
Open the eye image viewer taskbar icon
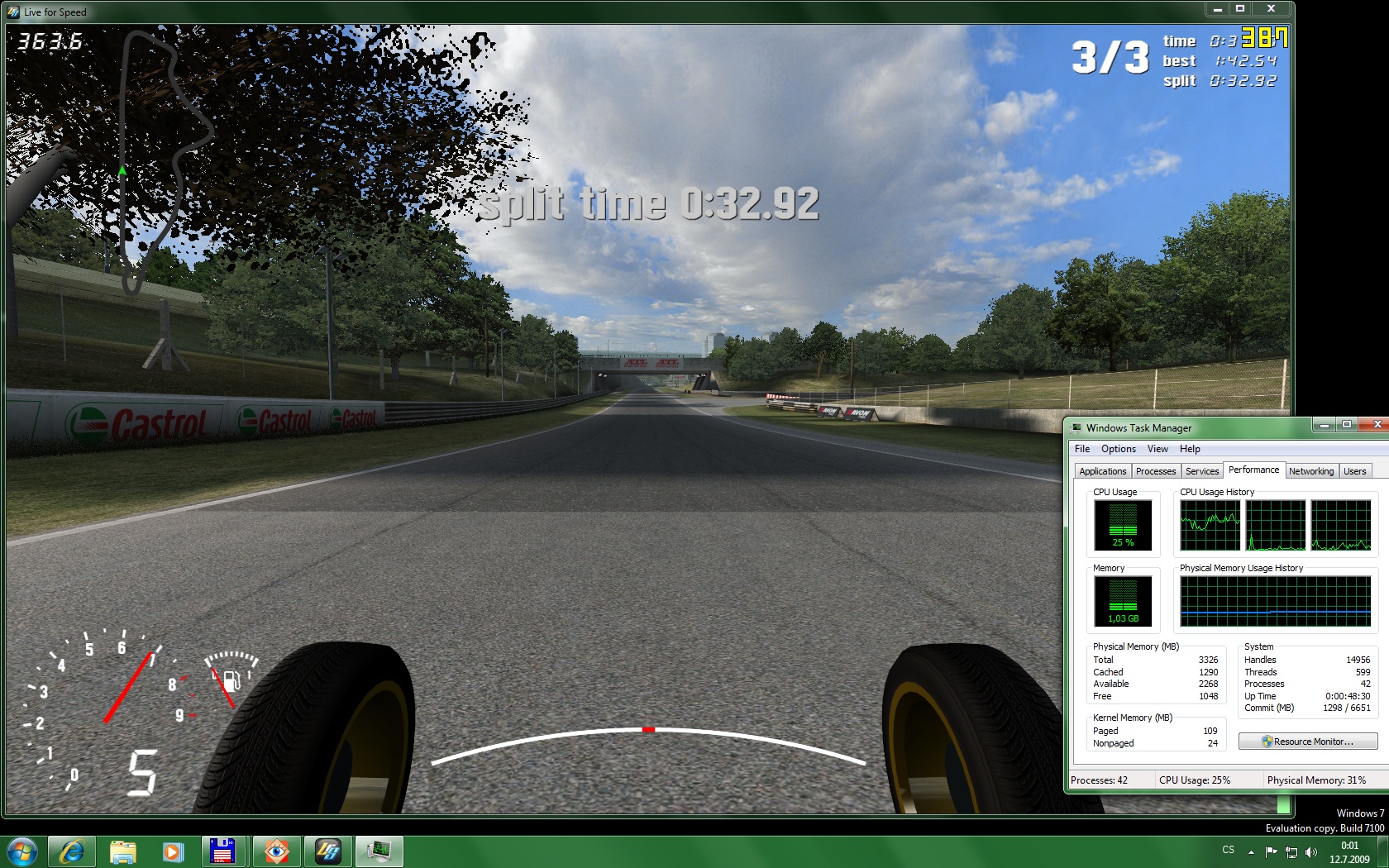tap(276, 851)
